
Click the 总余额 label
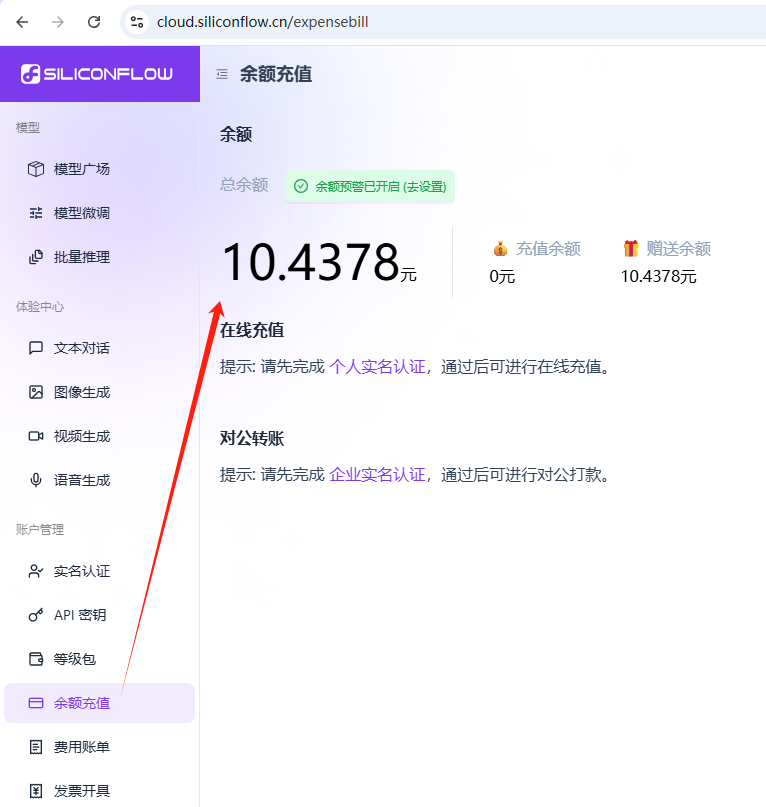pyautogui.click(x=244, y=184)
